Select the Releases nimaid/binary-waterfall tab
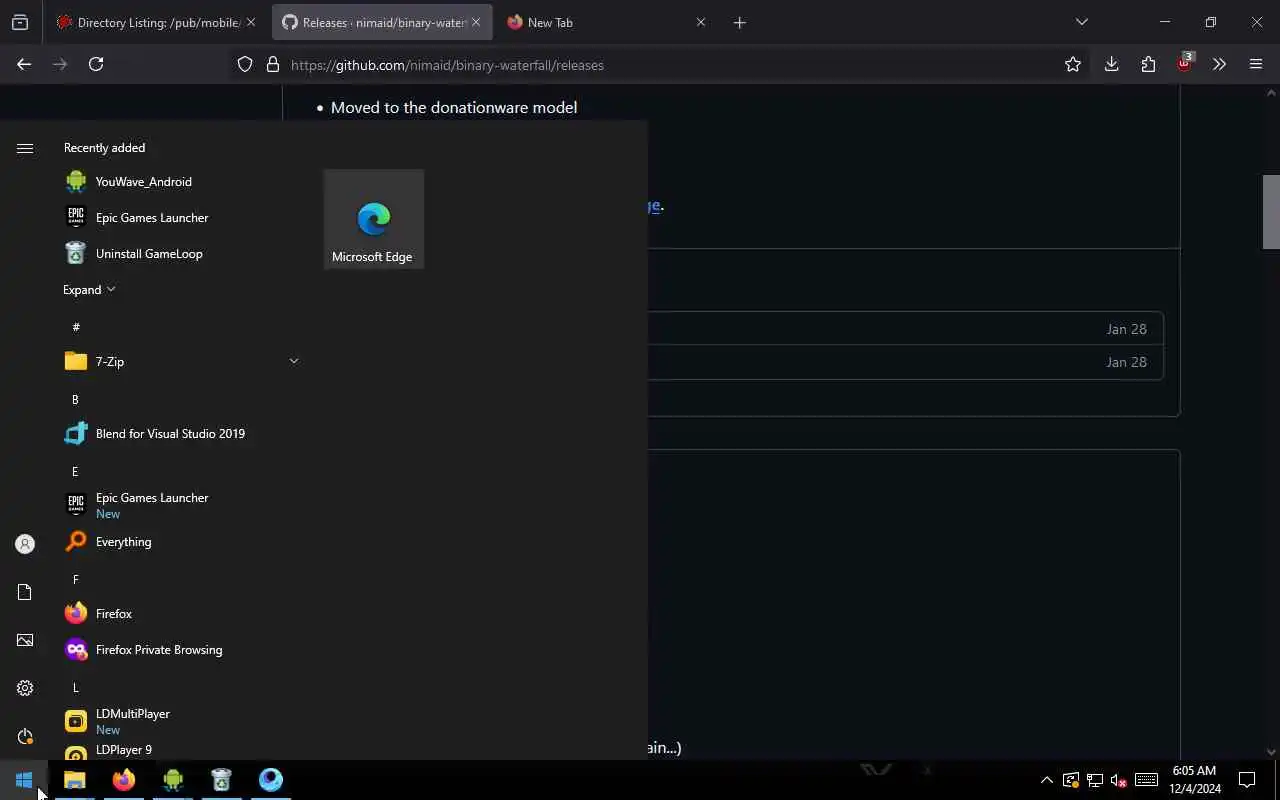 click(381, 22)
